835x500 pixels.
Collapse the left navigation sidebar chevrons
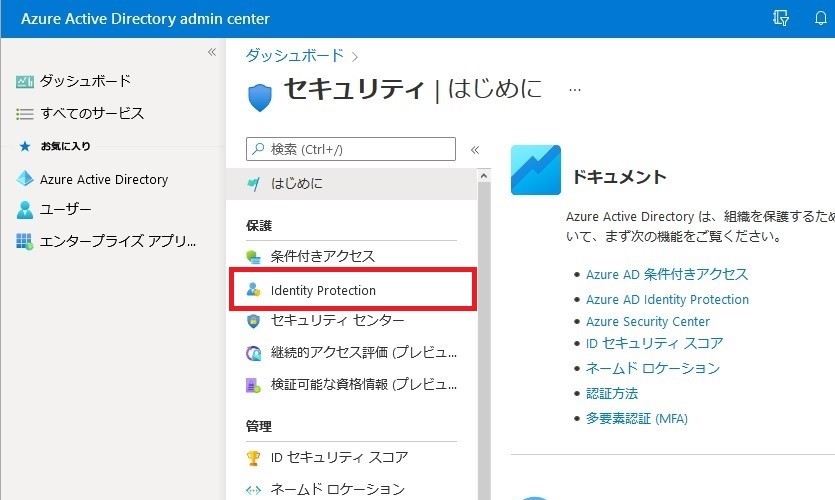[x=212, y=52]
